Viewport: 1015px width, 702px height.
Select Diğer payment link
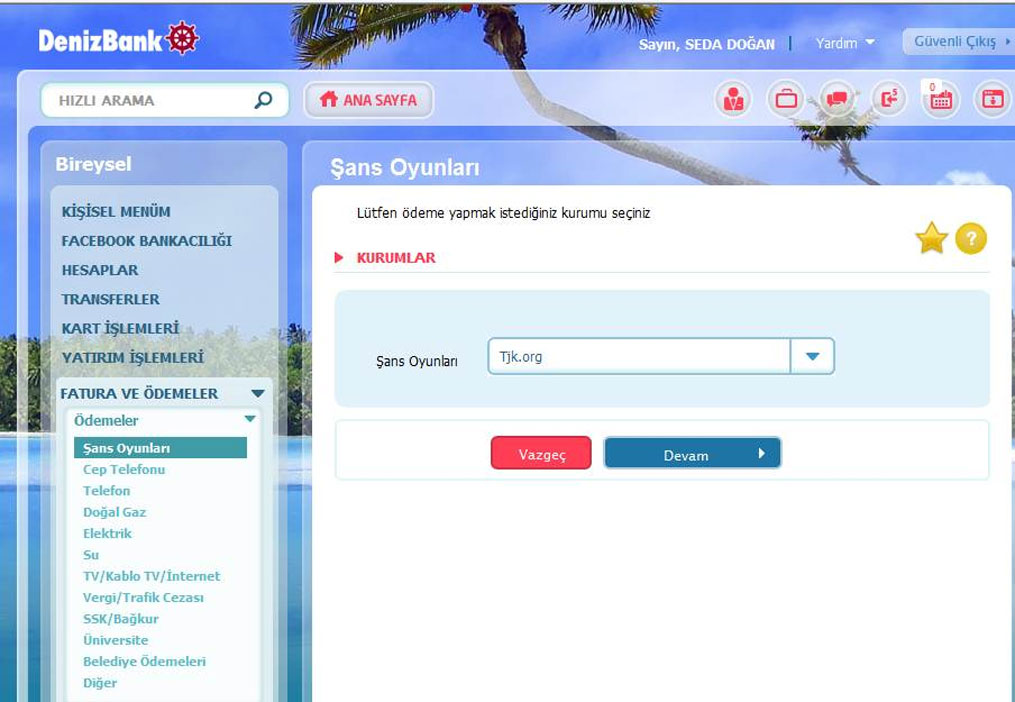(100, 683)
